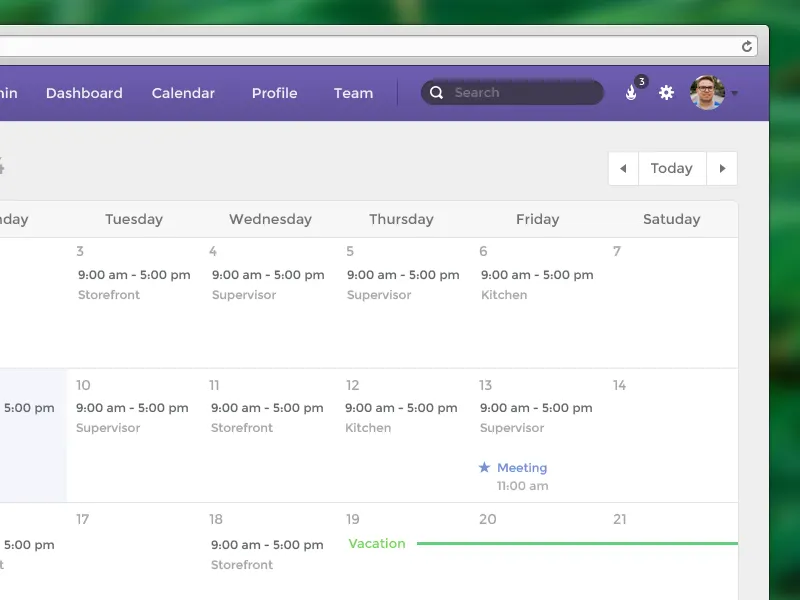
Task: Open the flame notifications icon with badge
Action: pos(631,93)
